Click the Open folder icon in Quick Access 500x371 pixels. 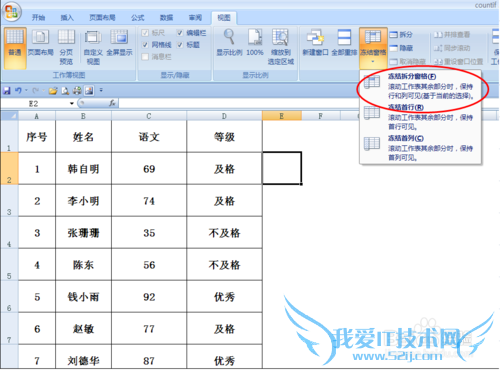(53, 90)
